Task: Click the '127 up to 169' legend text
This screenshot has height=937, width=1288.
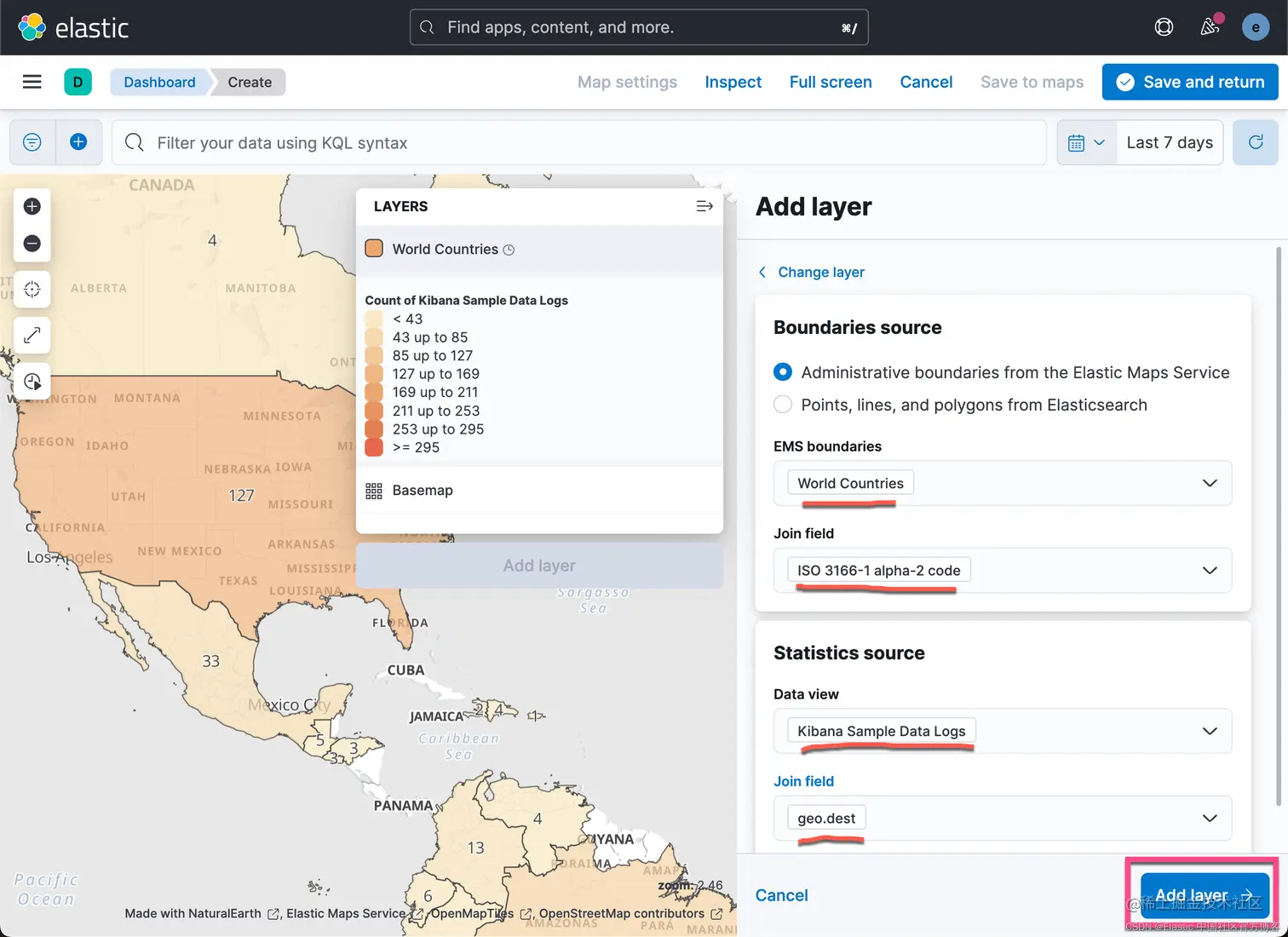Action: point(436,374)
